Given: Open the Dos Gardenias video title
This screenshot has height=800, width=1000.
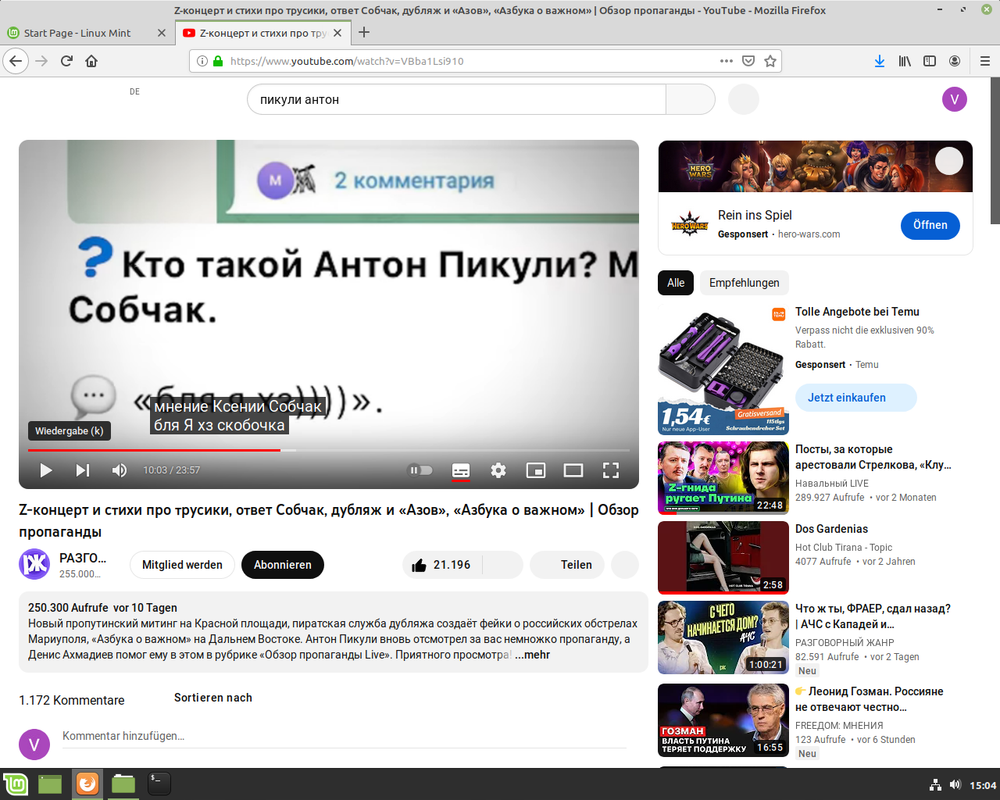Looking at the screenshot, I should (832, 529).
